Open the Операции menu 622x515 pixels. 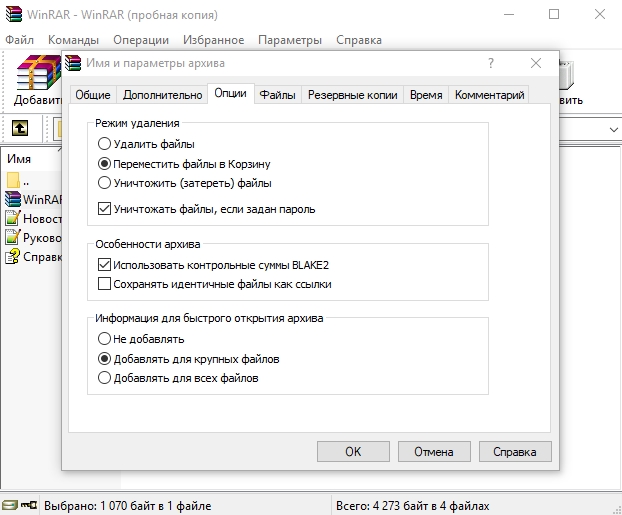141,40
